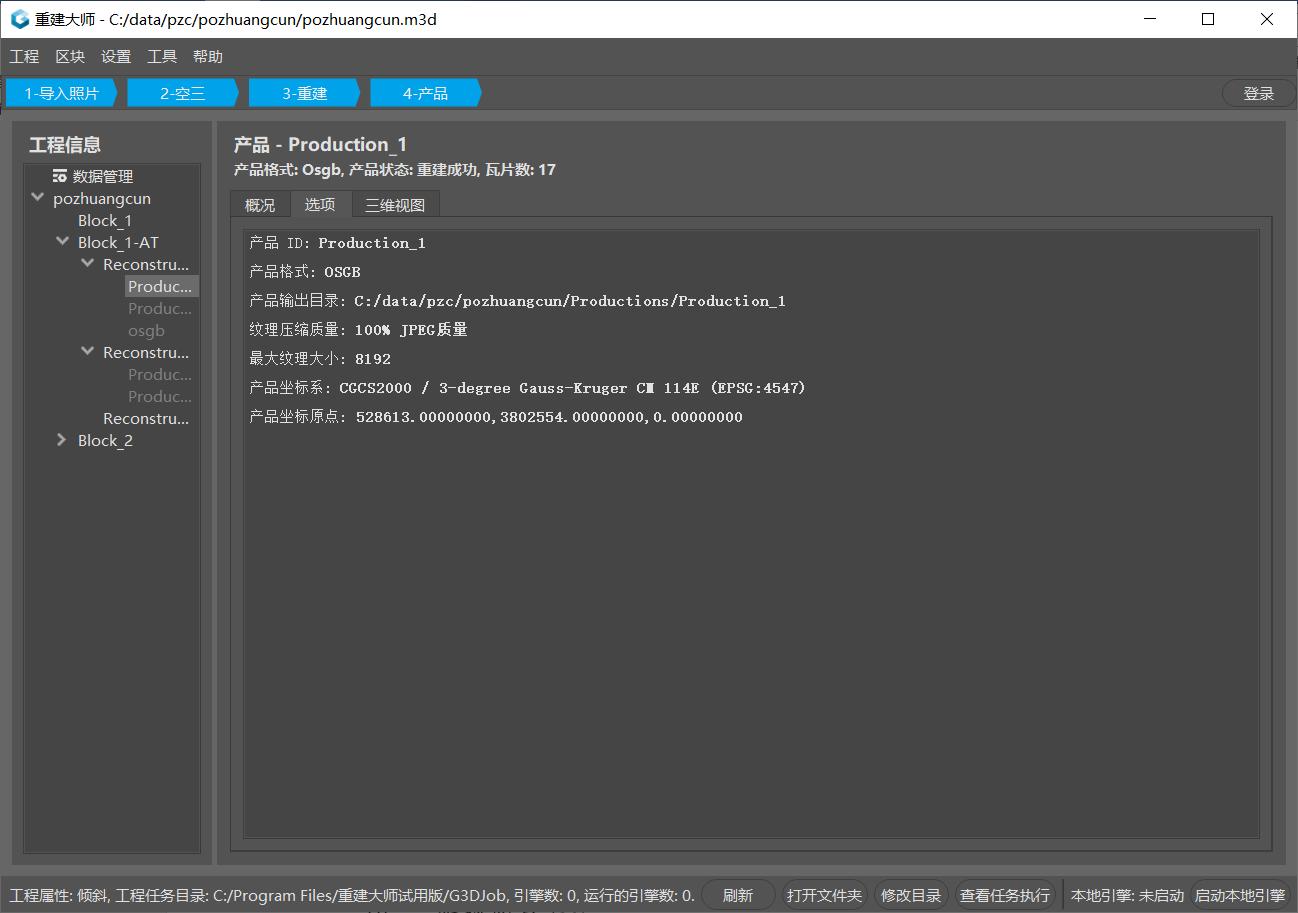Select the Reconstru... item without an arrow
Viewport: 1298px width, 913px height.
(x=146, y=418)
